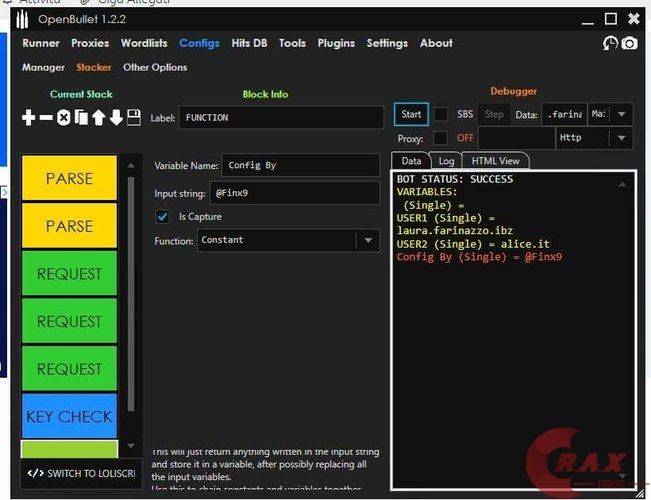This screenshot has width=651, height=500.
Task: Disable block using the X circle icon
Action: click(64, 118)
